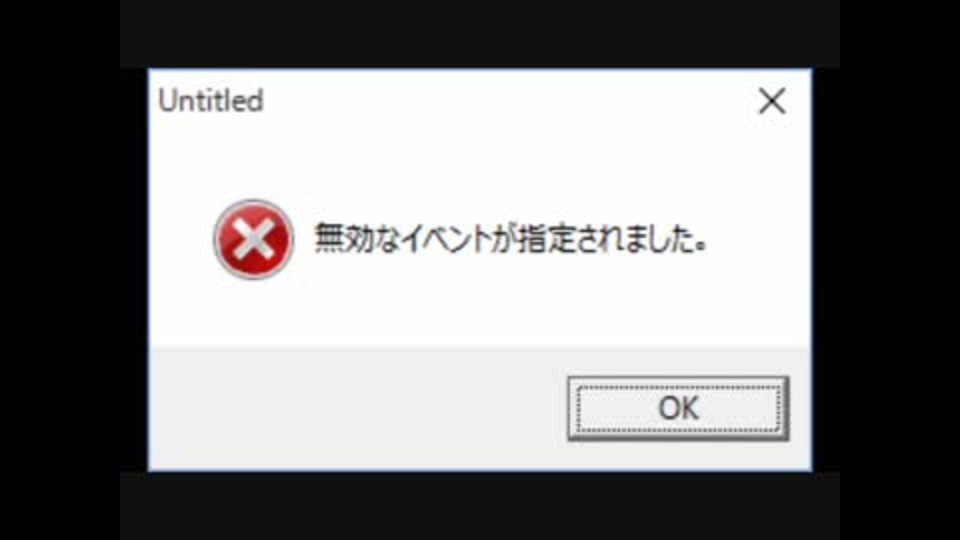Click the word イベント in the message
Image resolution: width=960 pixels, height=540 pixels.
coord(448,239)
